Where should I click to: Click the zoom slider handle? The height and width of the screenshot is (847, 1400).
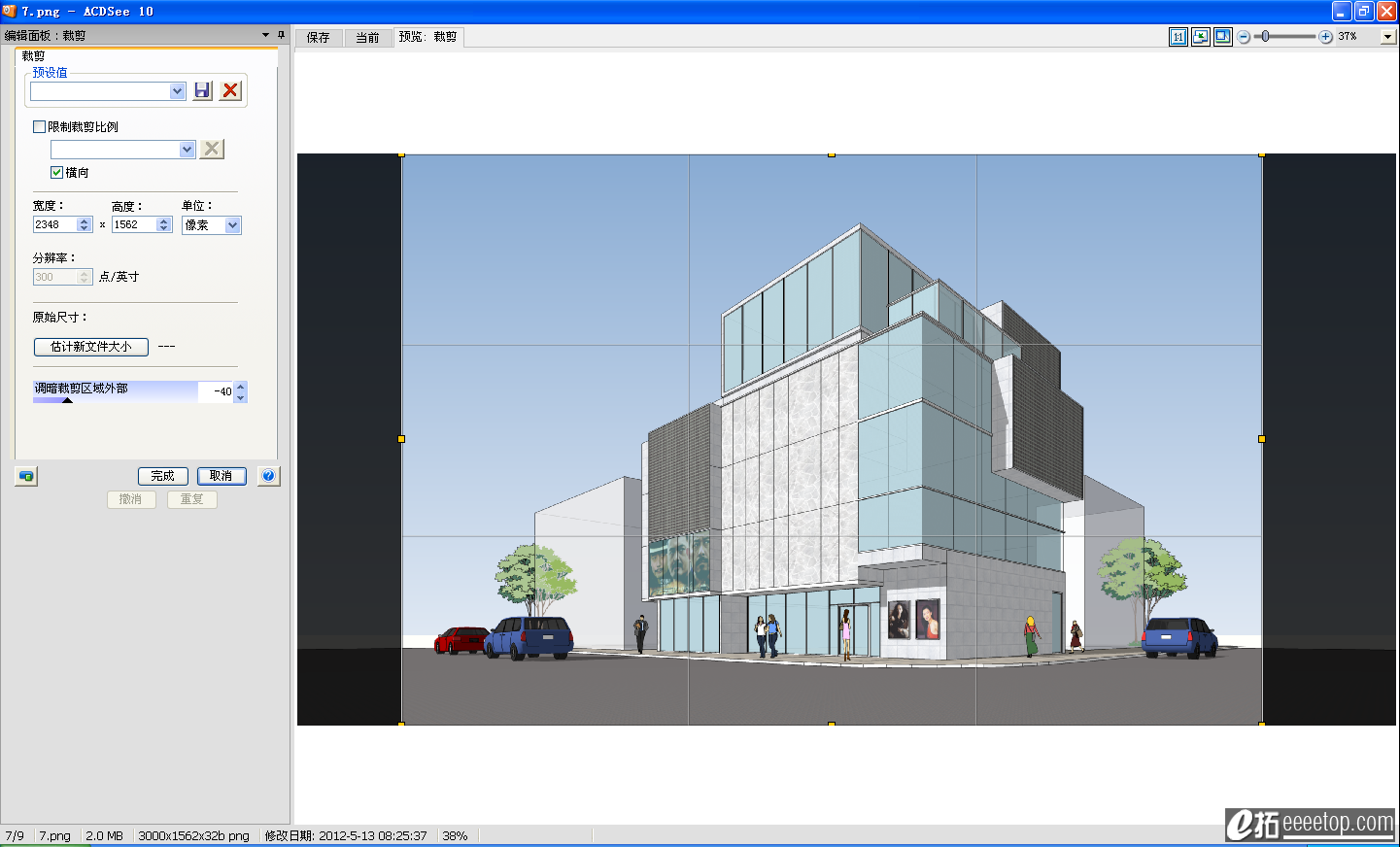pos(1265,37)
